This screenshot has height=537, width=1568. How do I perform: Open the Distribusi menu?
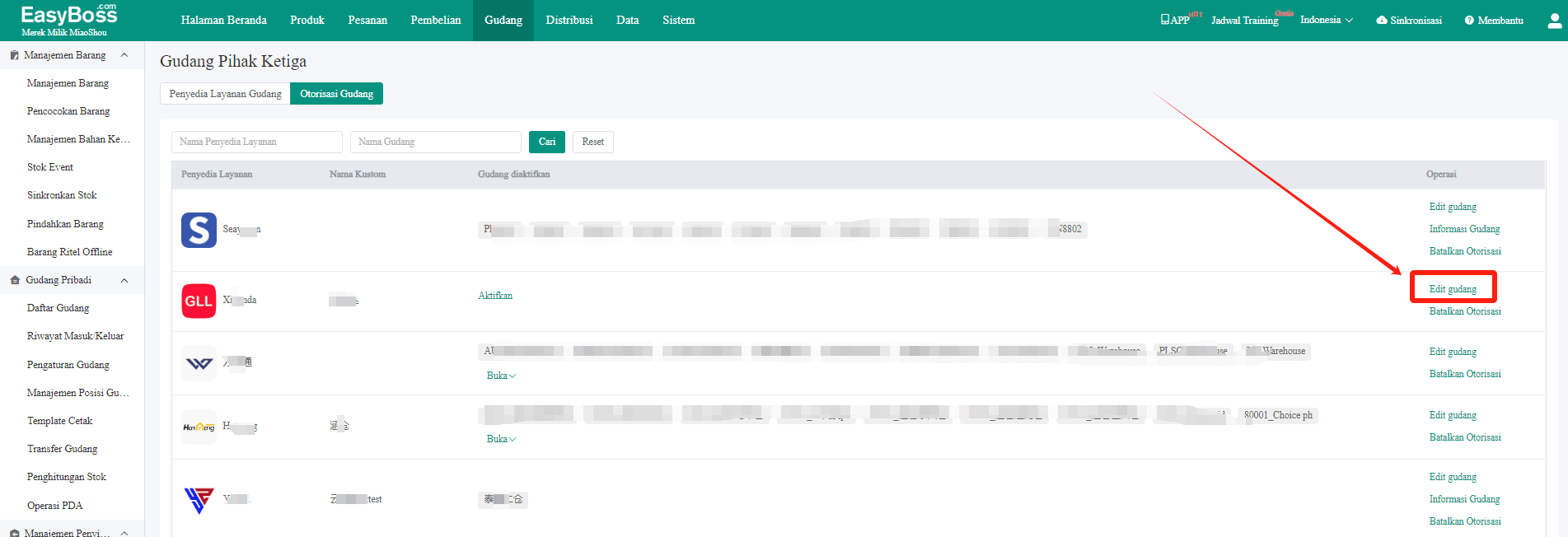click(569, 21)
